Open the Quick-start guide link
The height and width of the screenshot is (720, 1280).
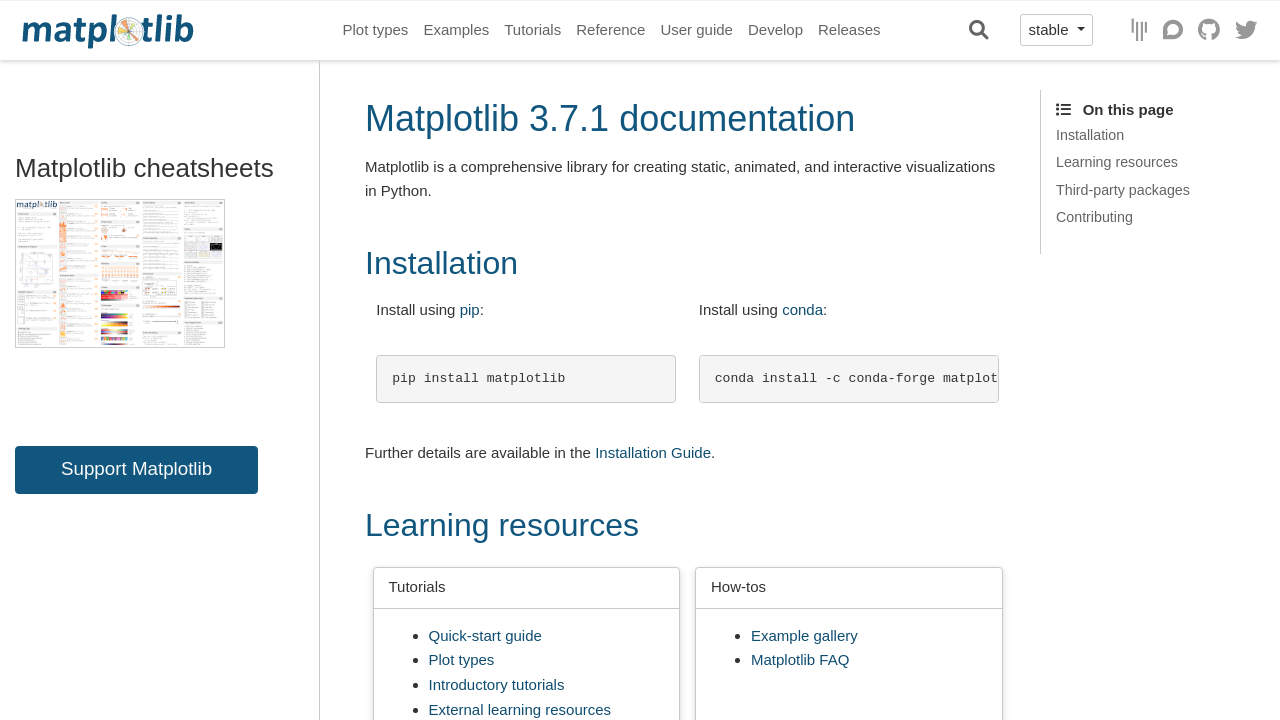[485, 636]
